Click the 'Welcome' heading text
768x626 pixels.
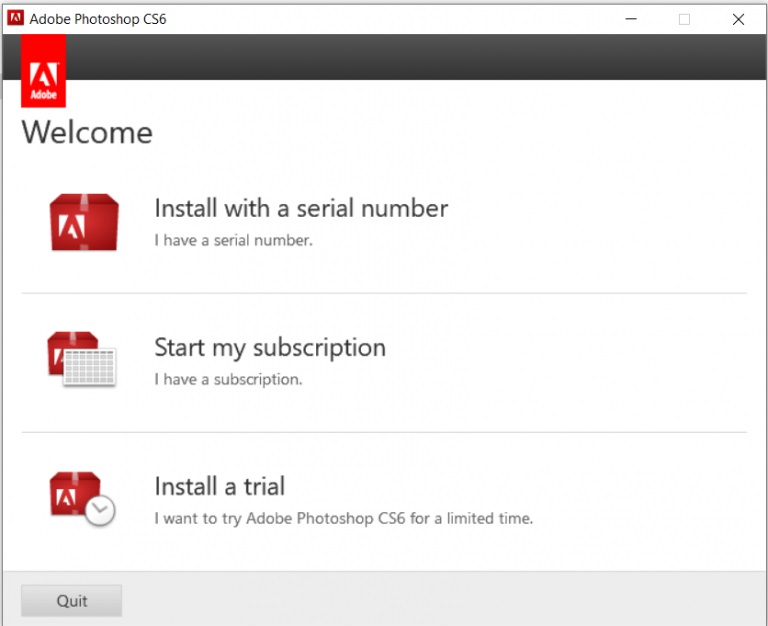point(87,132)
